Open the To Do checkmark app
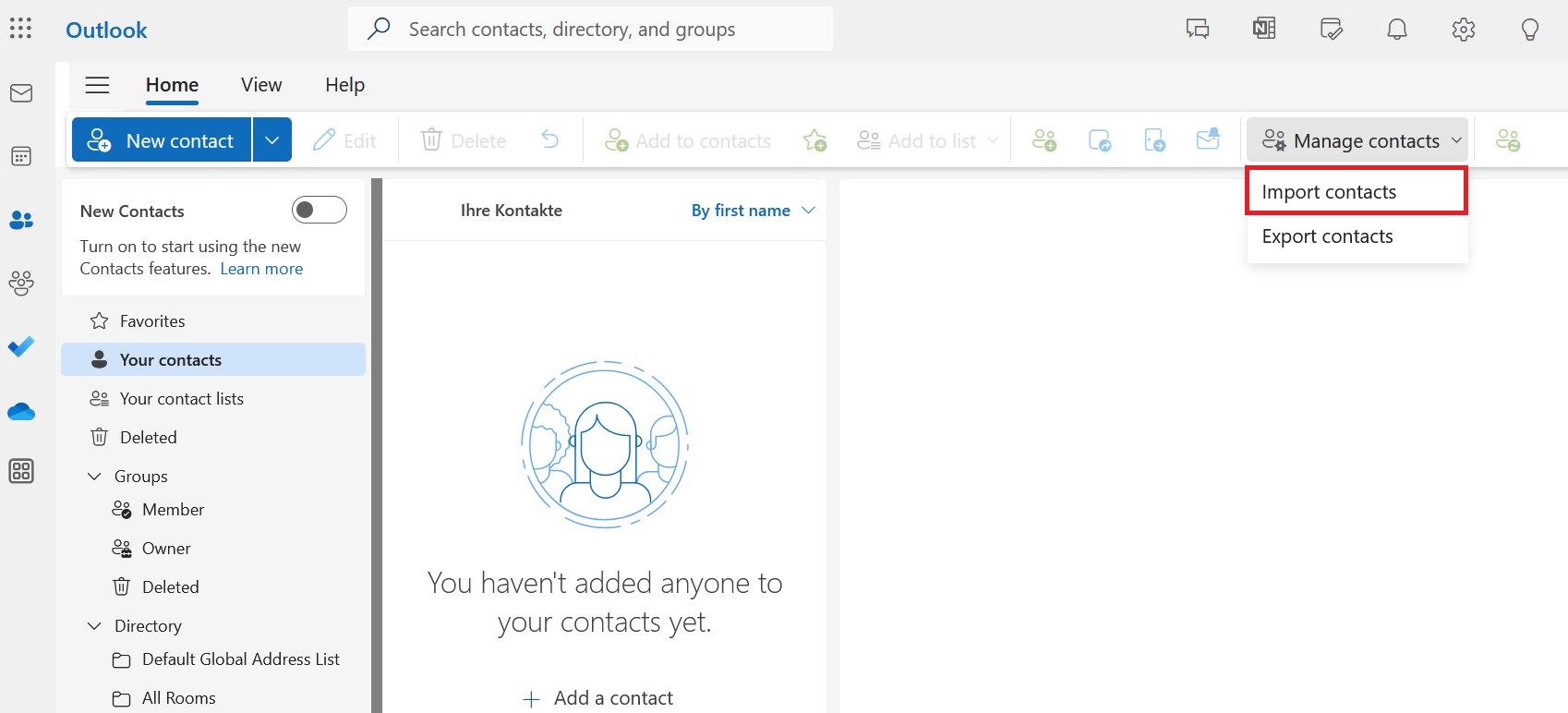Screen dimensions: 1568x713 coord(21,346)
